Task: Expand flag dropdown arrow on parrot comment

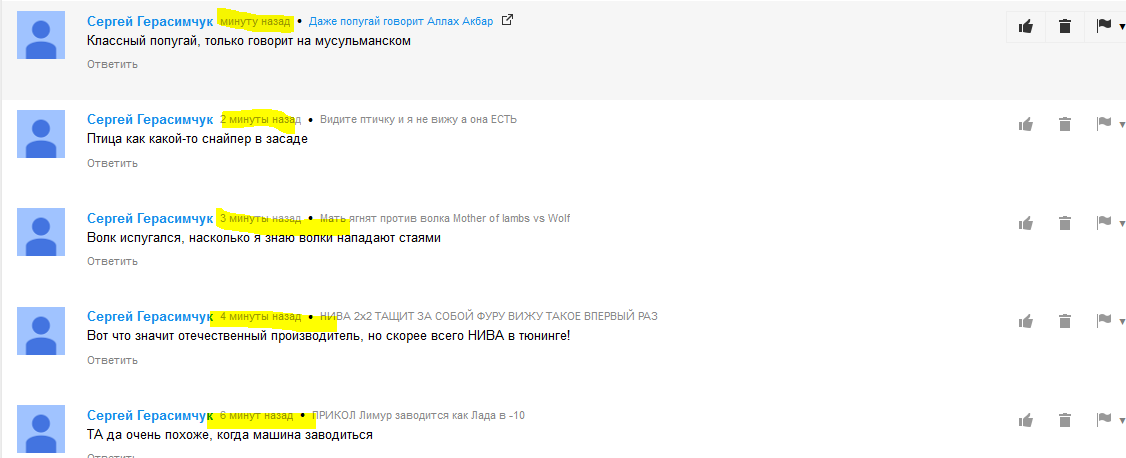Action: (1122, 27)
